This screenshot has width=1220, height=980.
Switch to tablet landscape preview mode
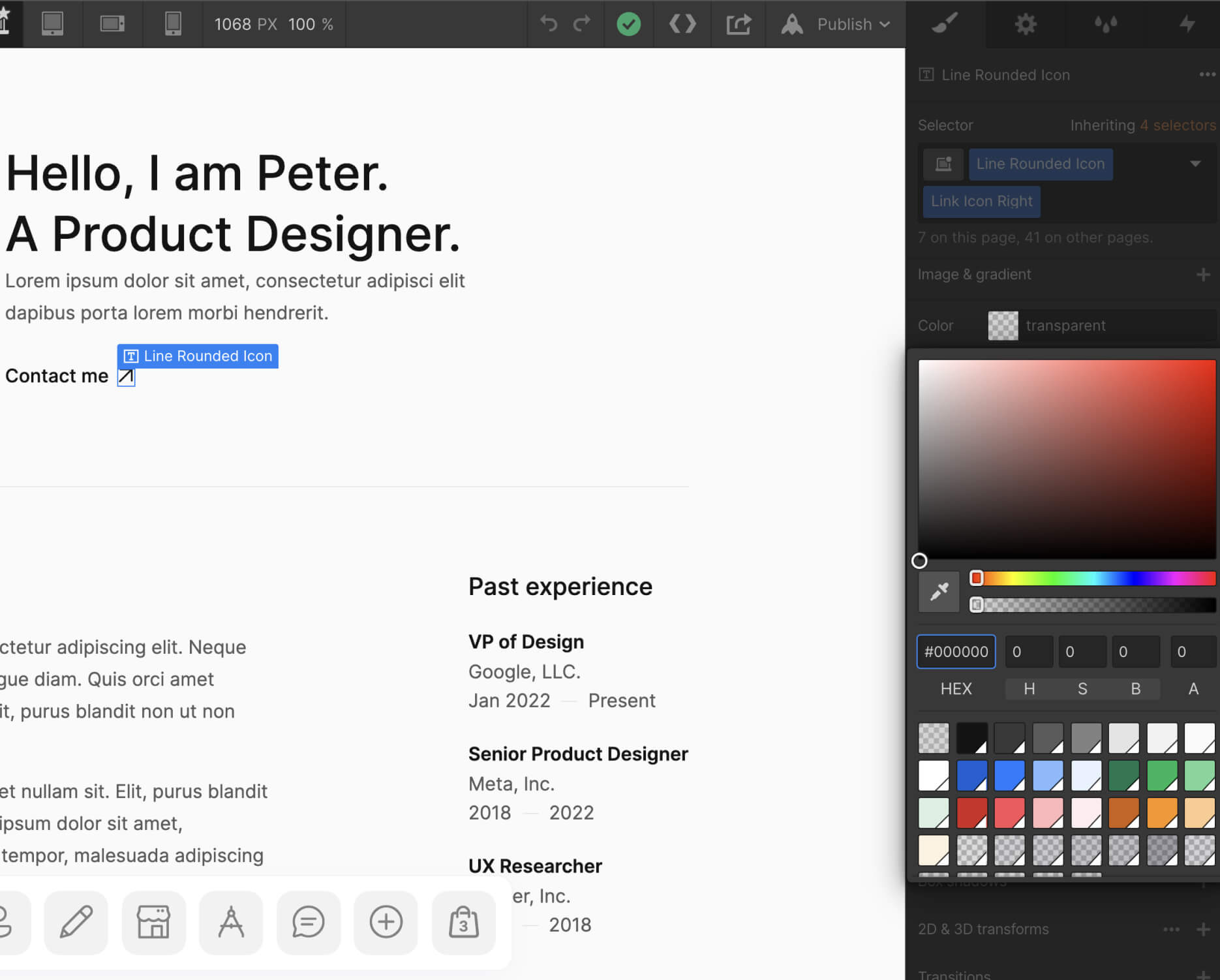[x=112, y=23]
